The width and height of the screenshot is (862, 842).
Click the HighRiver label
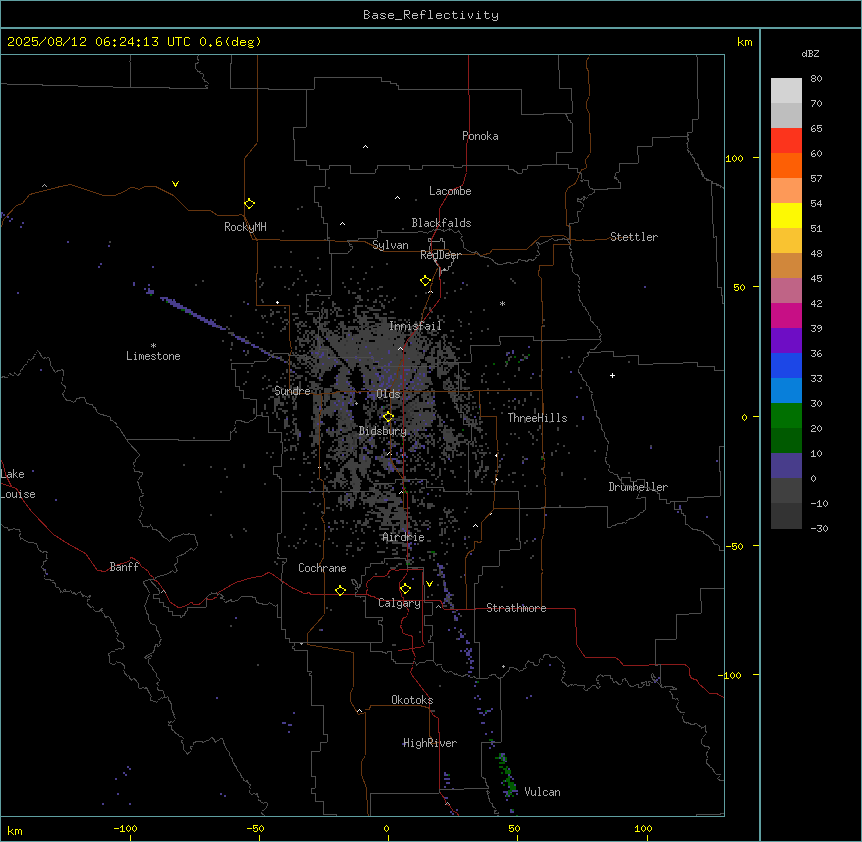pos(429,743)
